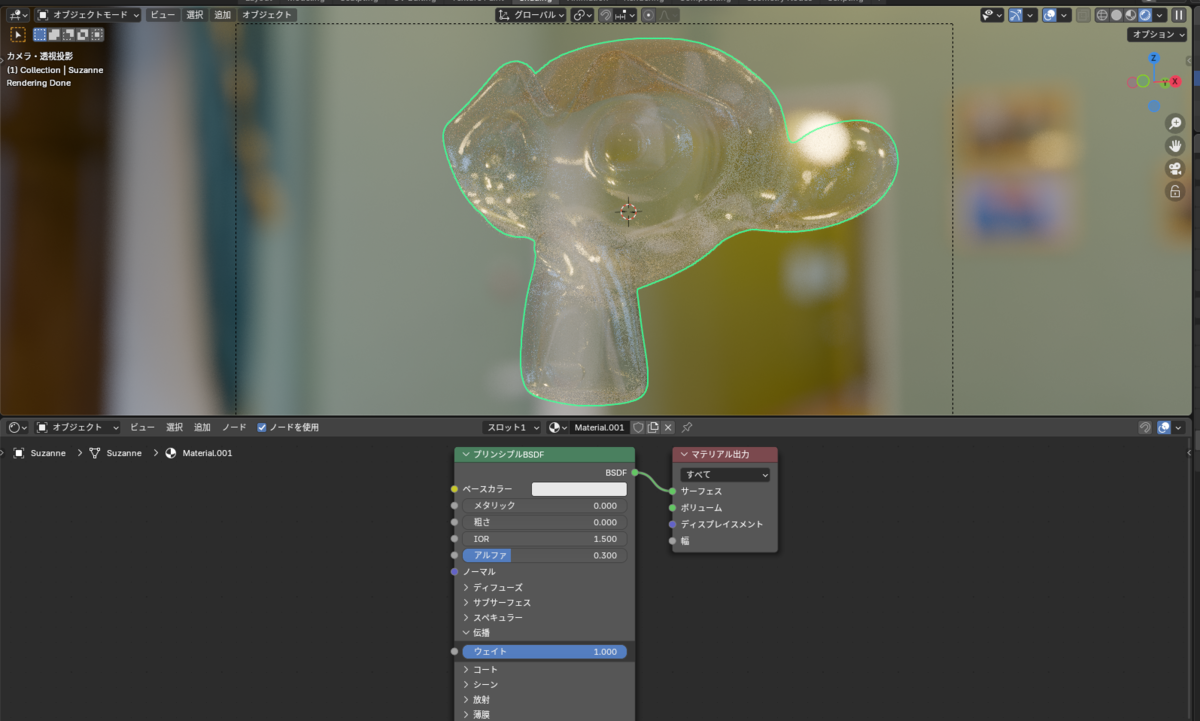Screen dimensions: 1200x721
Task: Open the ノード menu in node editor
Action: 234,427
